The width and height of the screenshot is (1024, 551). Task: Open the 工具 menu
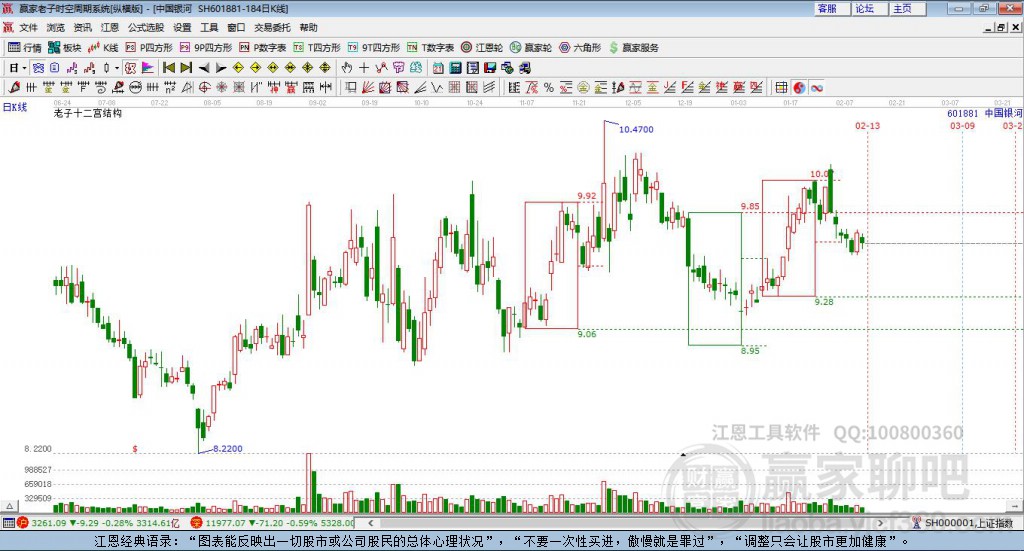[x=209, y=27]
